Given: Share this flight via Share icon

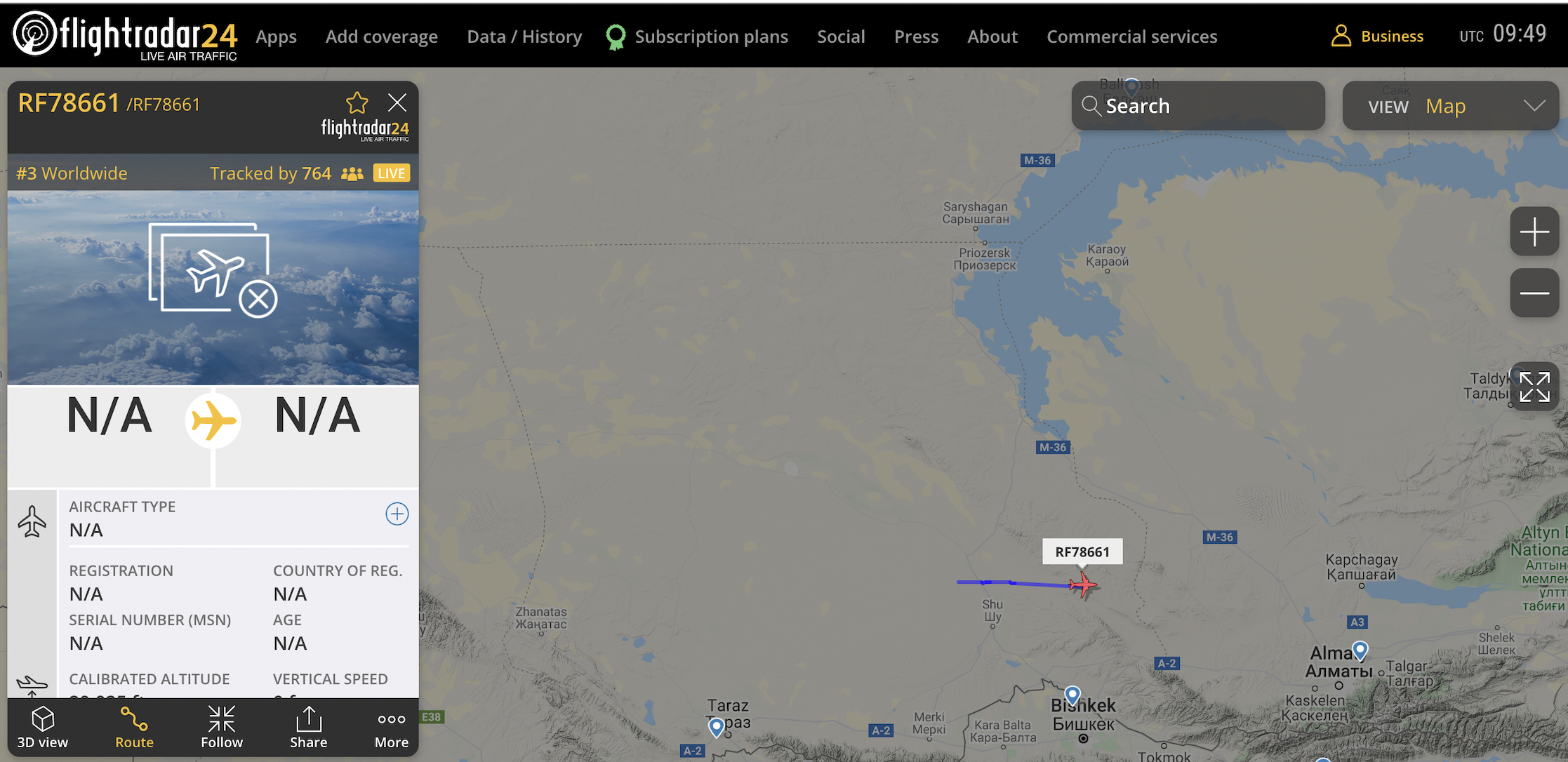Looking at the screenshot, I should tap(309, 728).
